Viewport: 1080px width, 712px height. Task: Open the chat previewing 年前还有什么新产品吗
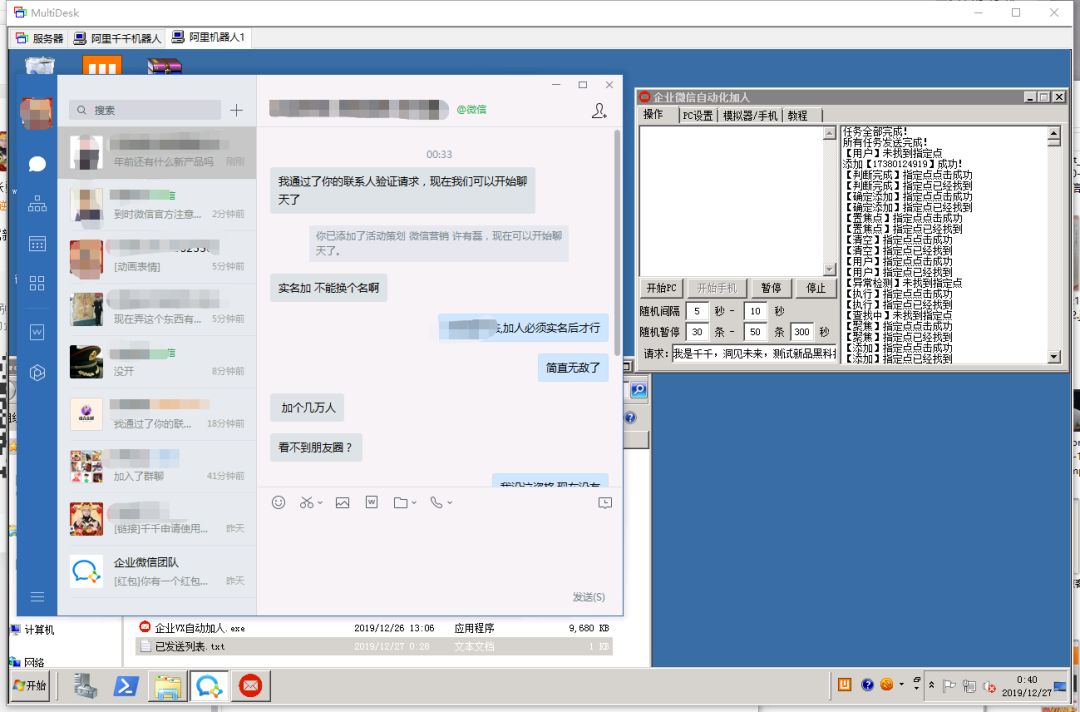(x=157, y=153)
